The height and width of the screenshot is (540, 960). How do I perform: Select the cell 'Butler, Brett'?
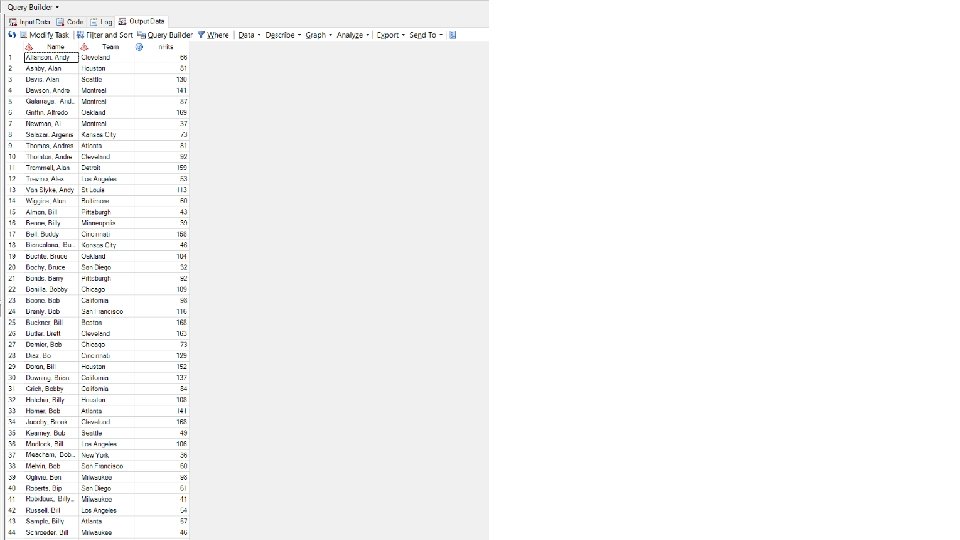coord(51,334)
